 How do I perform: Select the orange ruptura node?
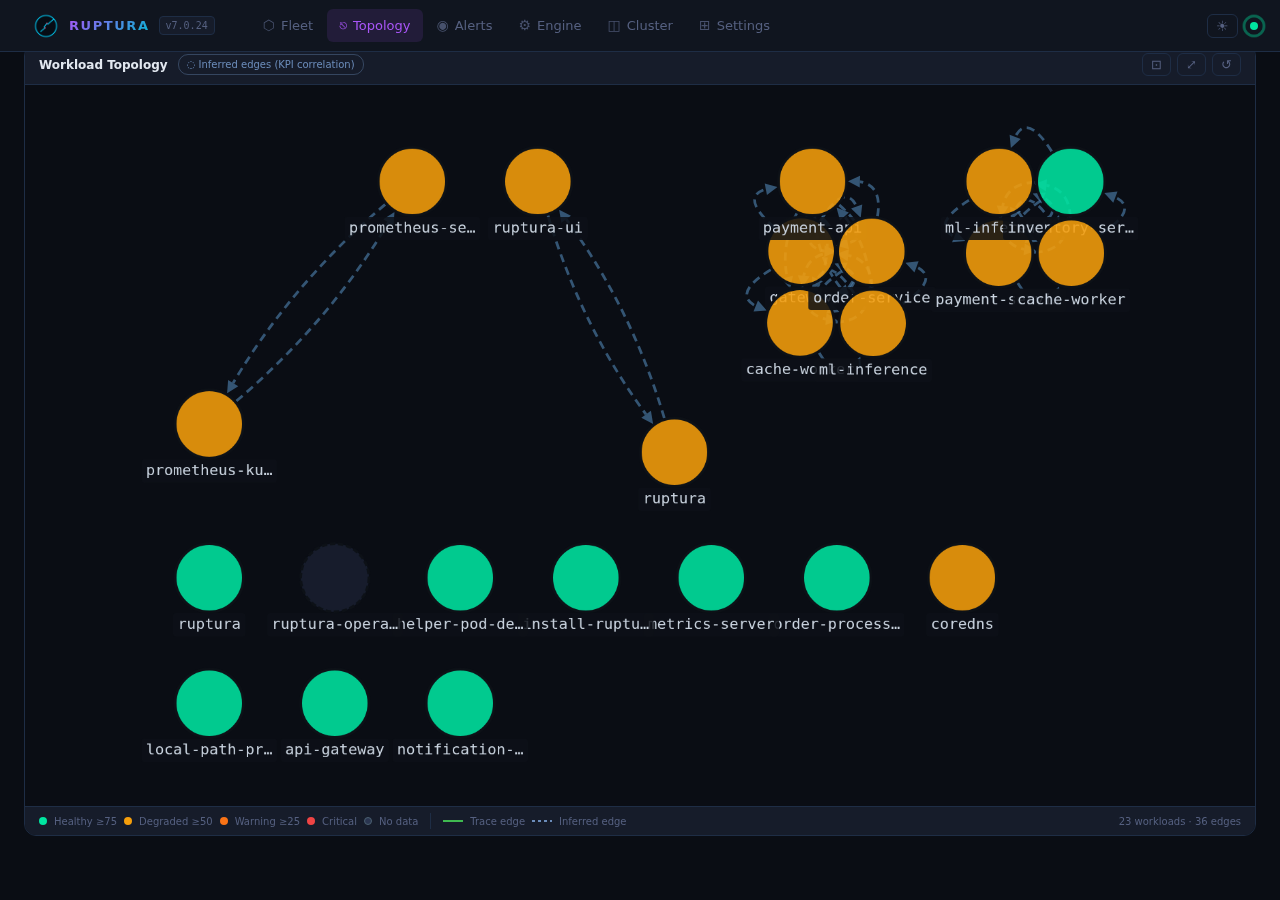point(674,452)
